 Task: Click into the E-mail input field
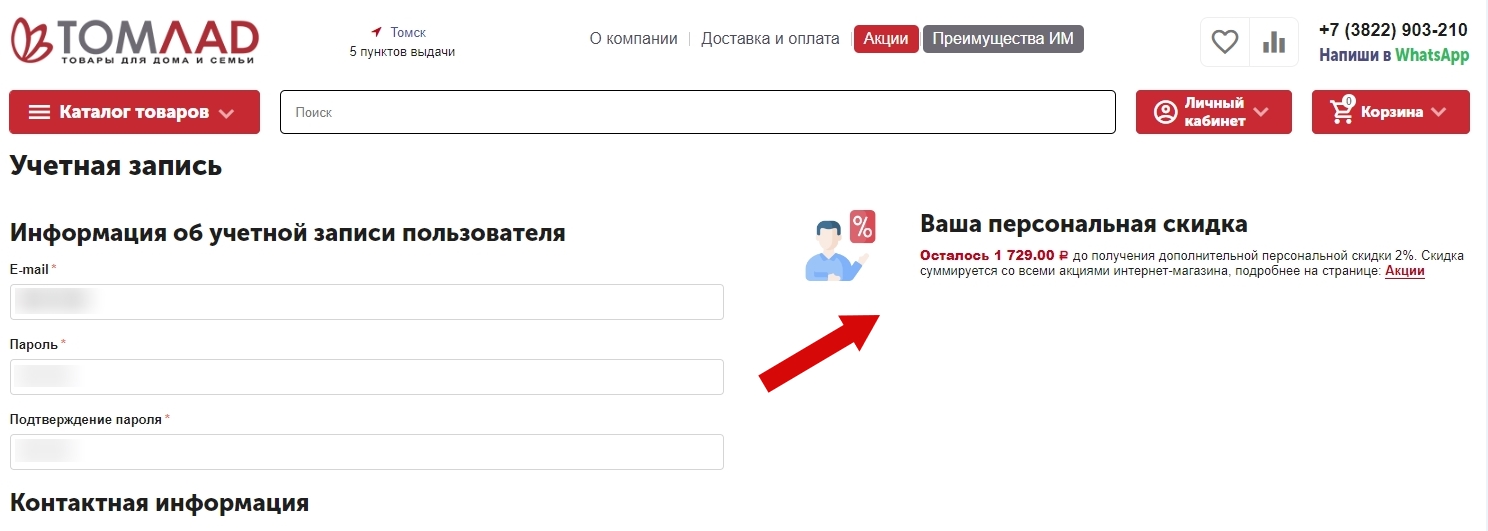pos(367,302)
